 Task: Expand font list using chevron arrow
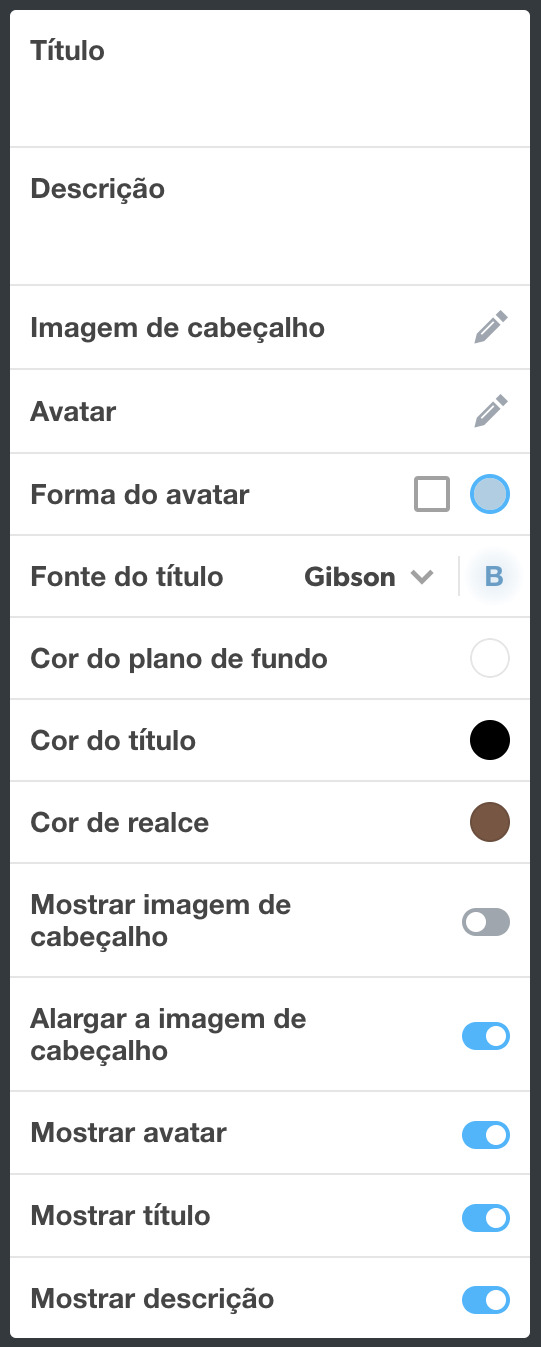[x=422, y=577]
